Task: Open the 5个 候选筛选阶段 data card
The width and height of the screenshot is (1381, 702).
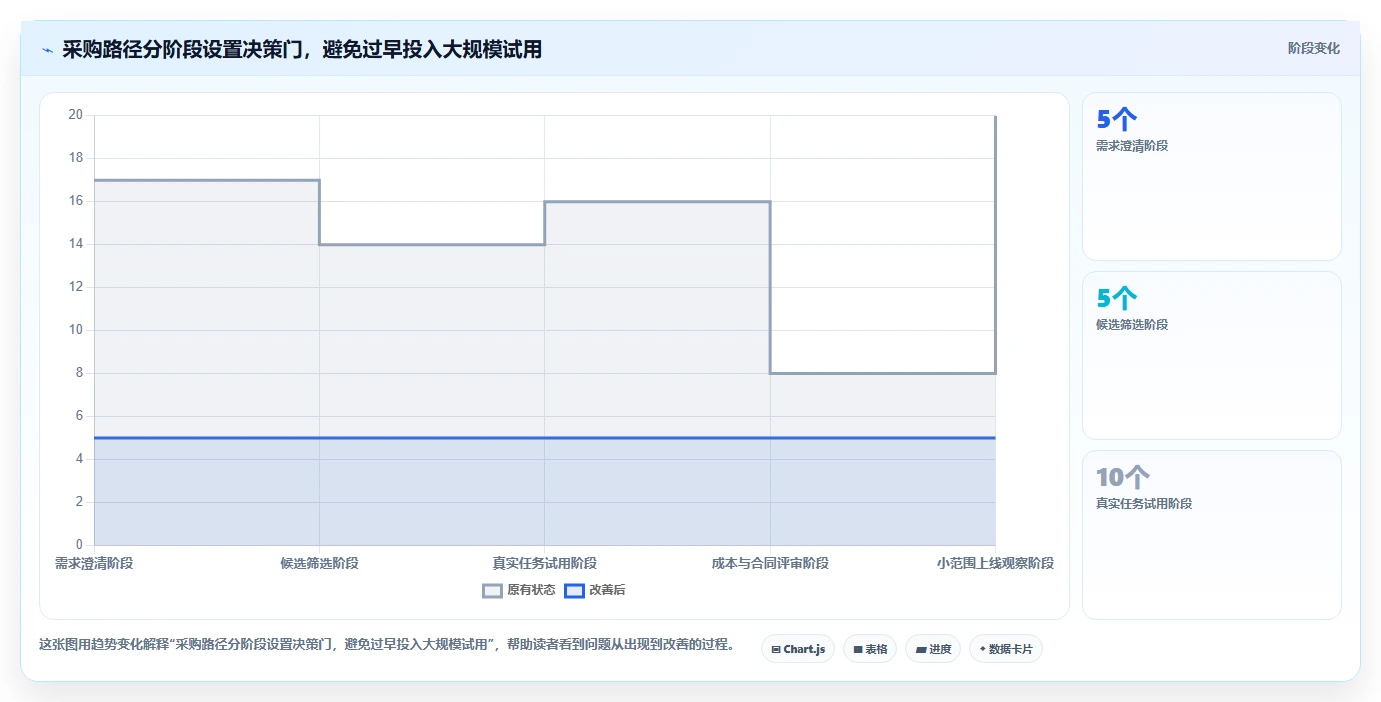Action: pyautogui.click(x=1211, y=355)
